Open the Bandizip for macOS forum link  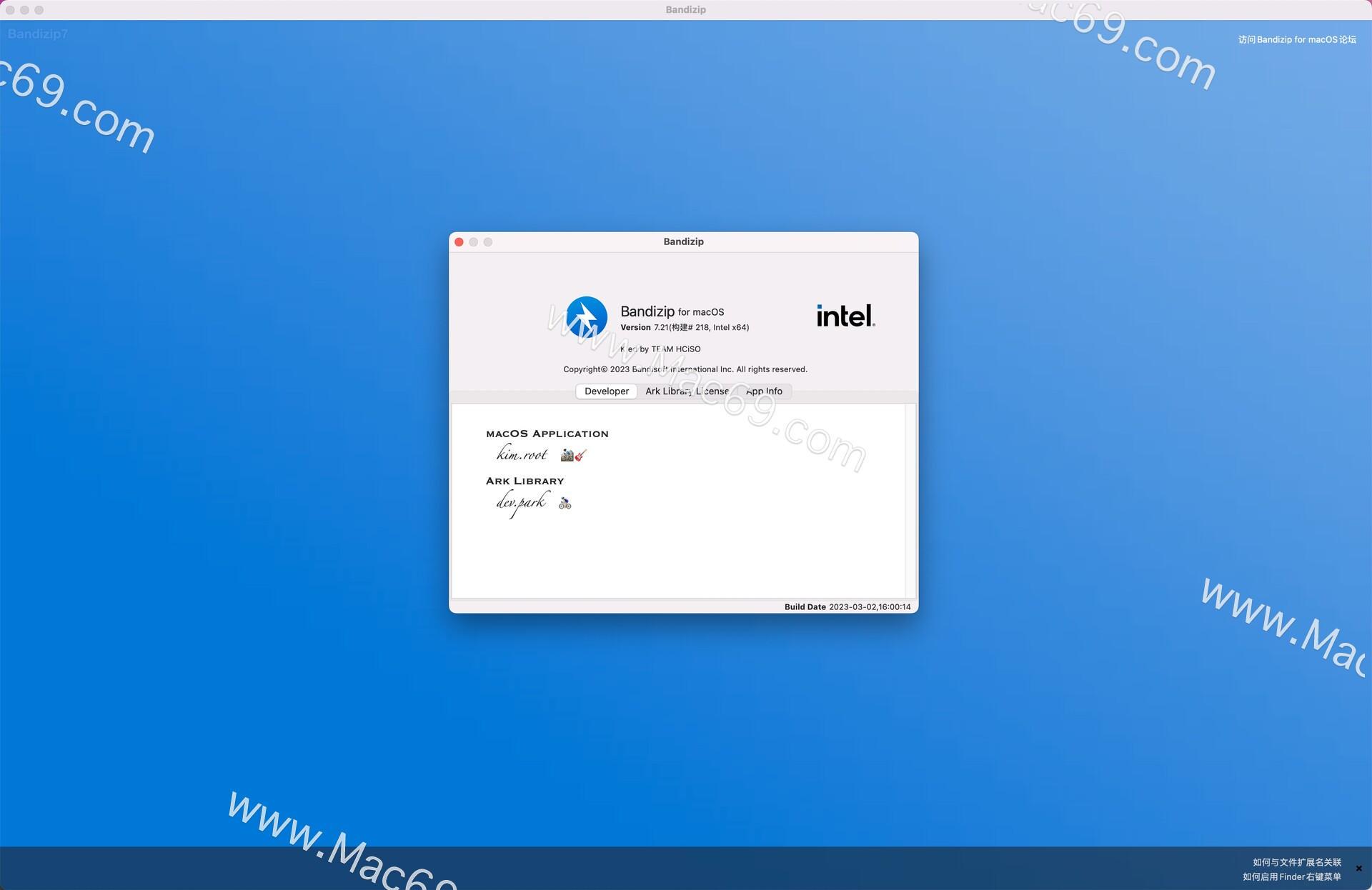1297,40
